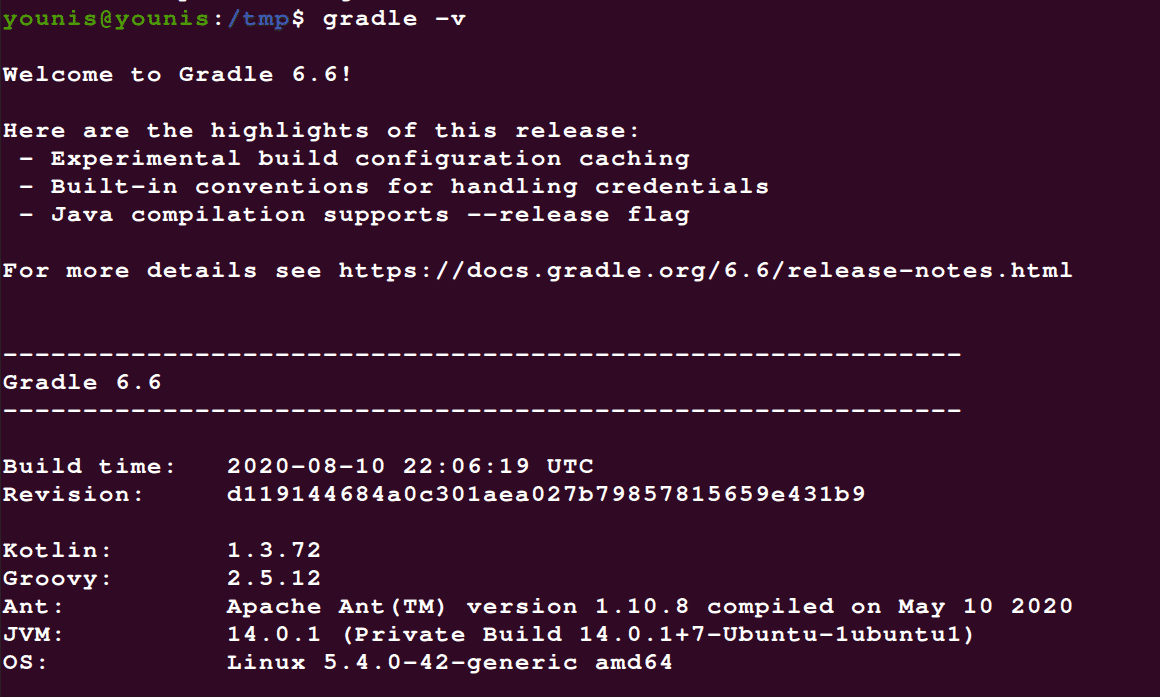Click the Groovy version 2.5.12

pyautogui.click(x=274, y=579)
